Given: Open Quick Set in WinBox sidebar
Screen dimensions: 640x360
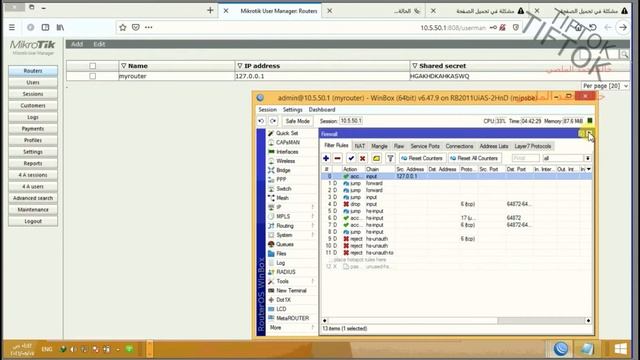Looking at the screenshot, I should click(287, 133).
